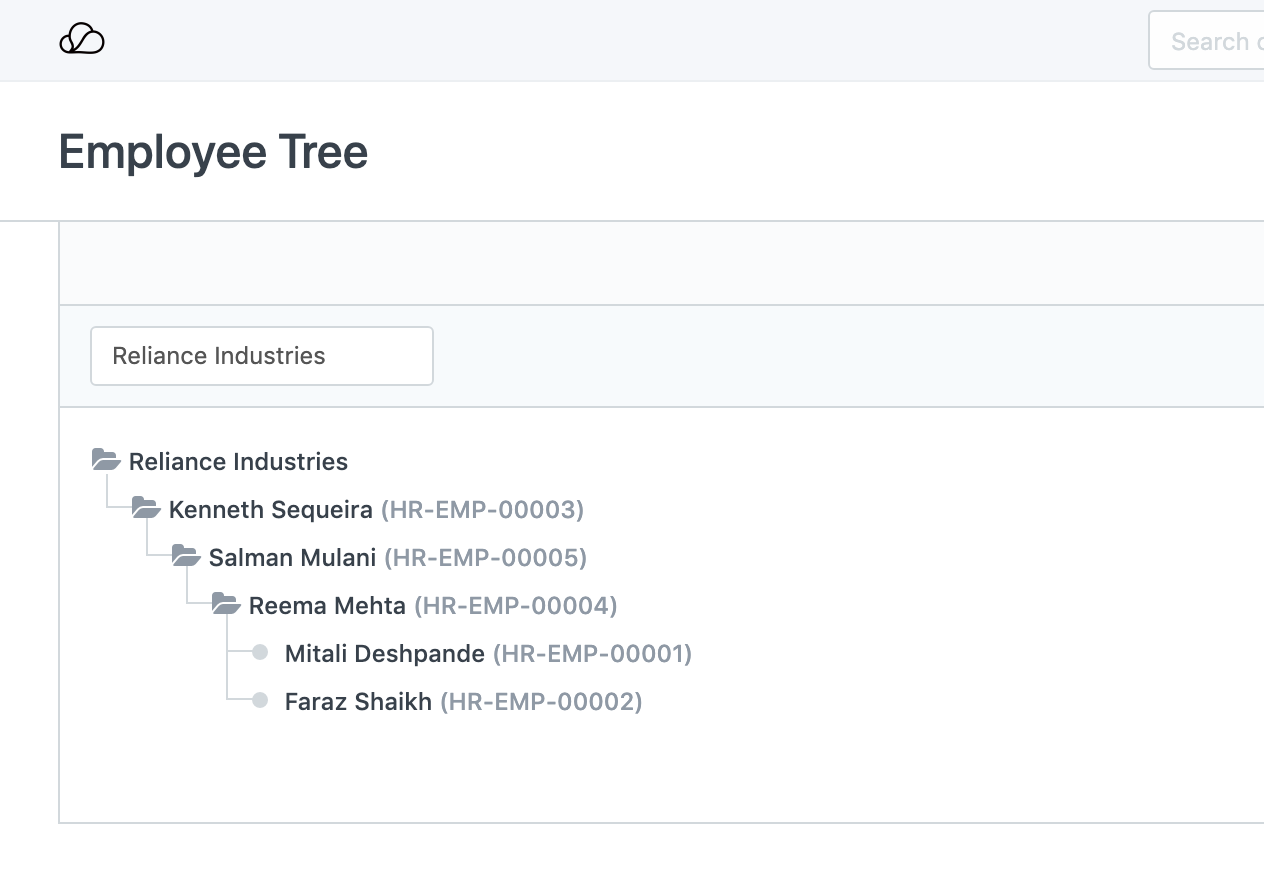Select the Reema Mehta tree node
The height and width of the screenshot is (886, 1264).
point(327,606)
